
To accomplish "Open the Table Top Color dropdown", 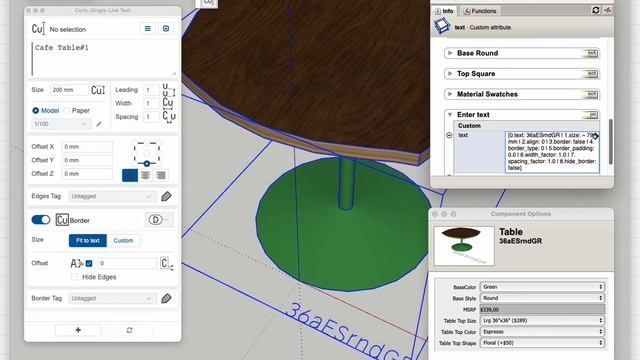I will pyautogui.click(x=542, y=332).
